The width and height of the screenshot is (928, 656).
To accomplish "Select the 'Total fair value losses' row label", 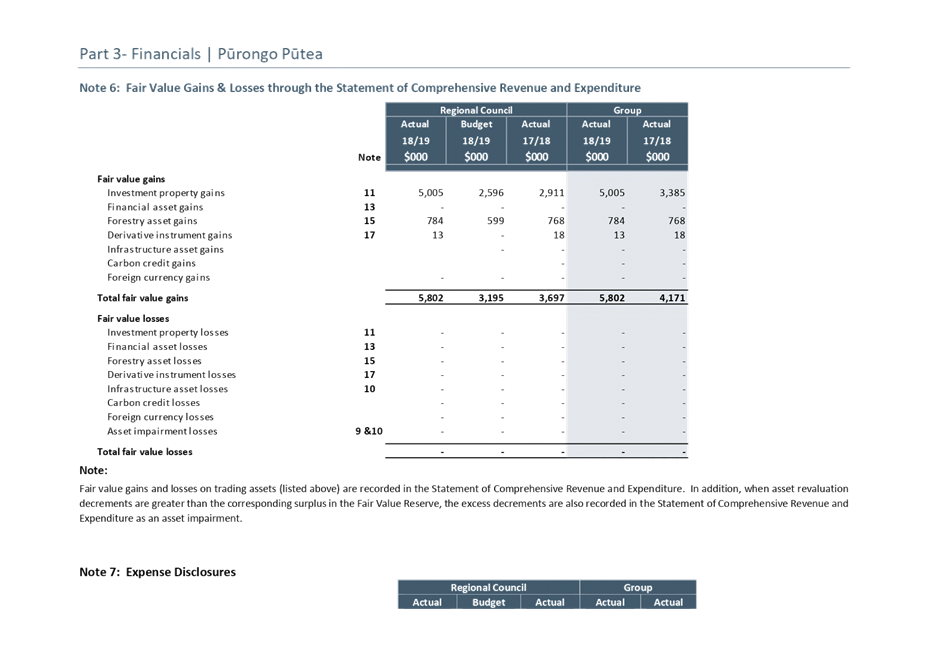I will (144, 452).
